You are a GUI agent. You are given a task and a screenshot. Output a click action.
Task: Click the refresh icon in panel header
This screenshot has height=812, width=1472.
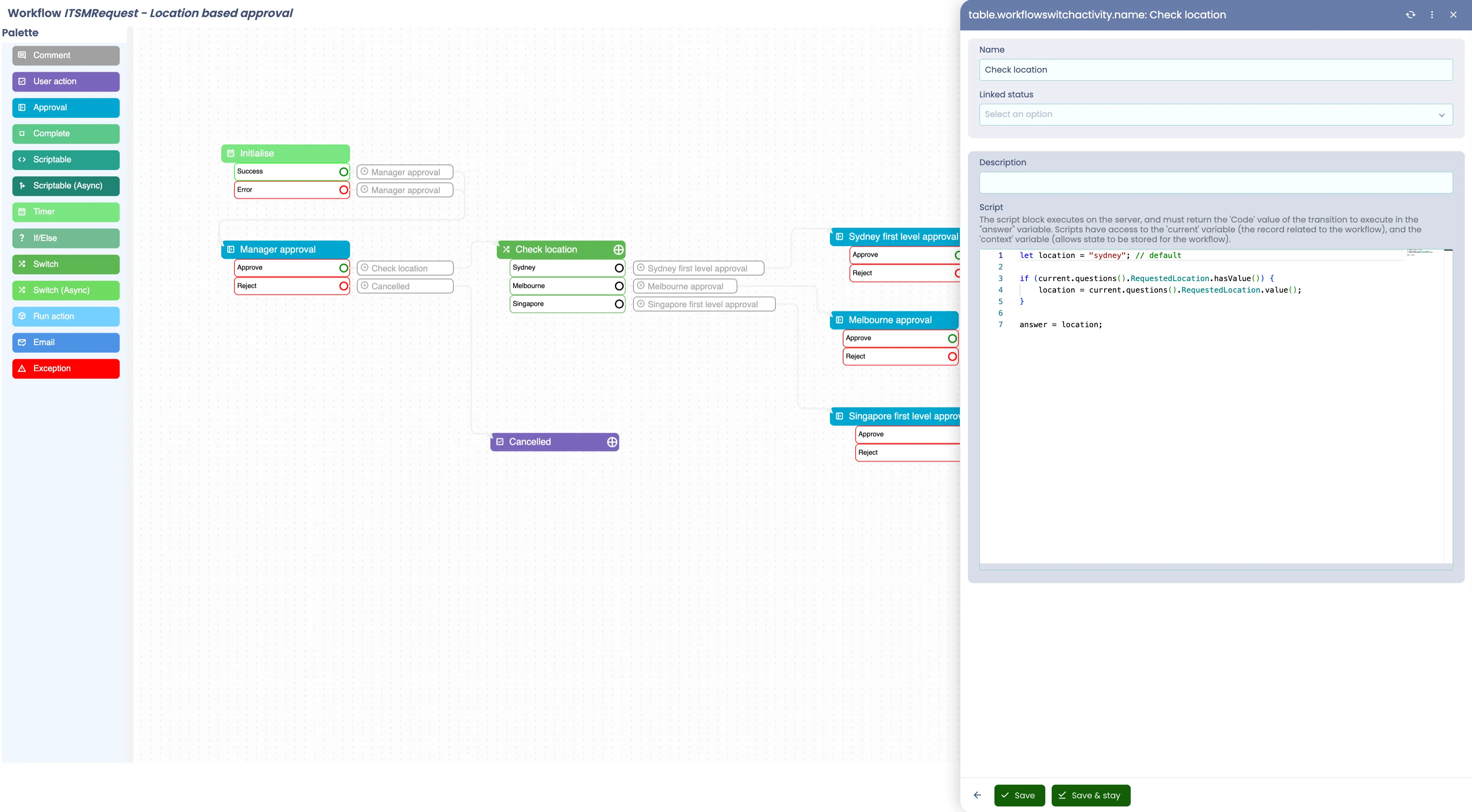pyautogui.click(x=1410, y=15)
